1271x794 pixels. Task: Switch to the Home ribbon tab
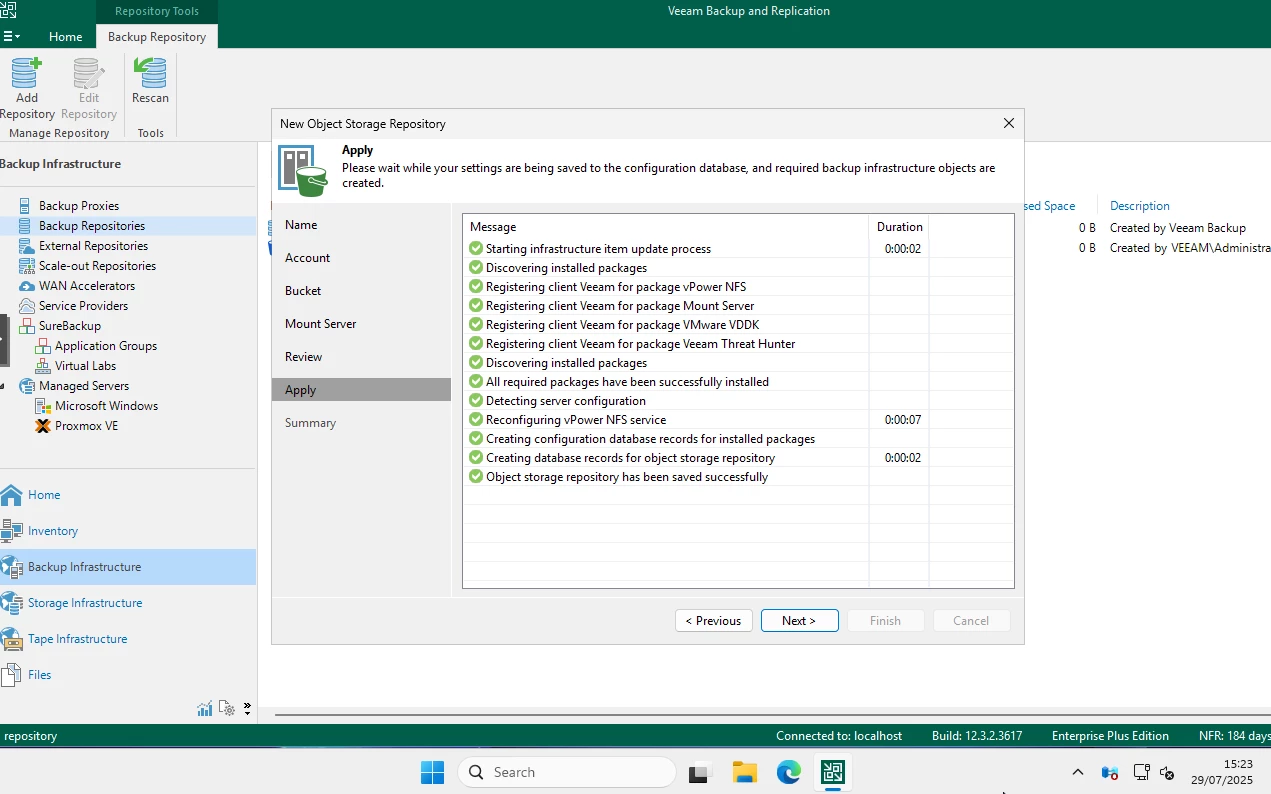[66, 37]
